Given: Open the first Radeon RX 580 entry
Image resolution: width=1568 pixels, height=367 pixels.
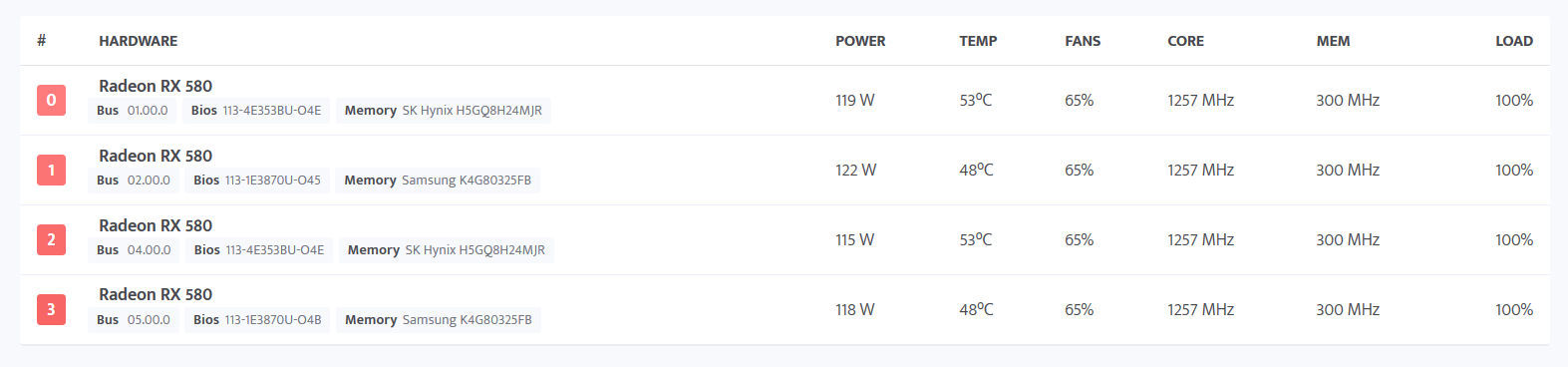Looking at the screenshot, I should pos(156,86).
